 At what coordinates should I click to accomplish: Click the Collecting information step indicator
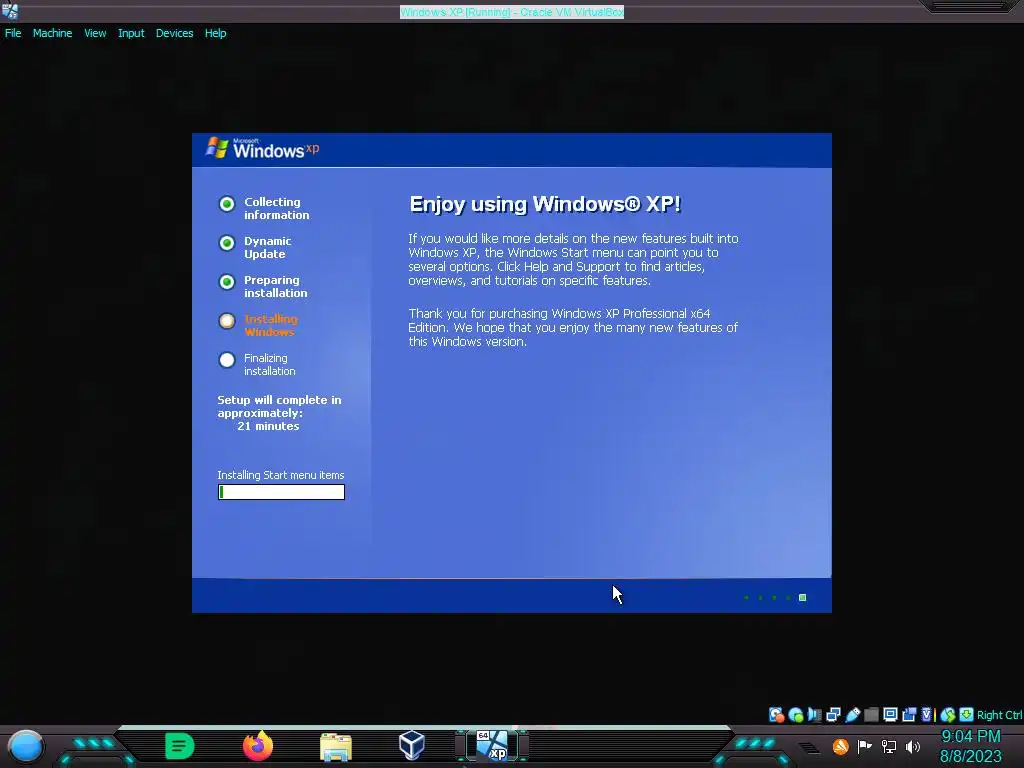tap(227, 204)
